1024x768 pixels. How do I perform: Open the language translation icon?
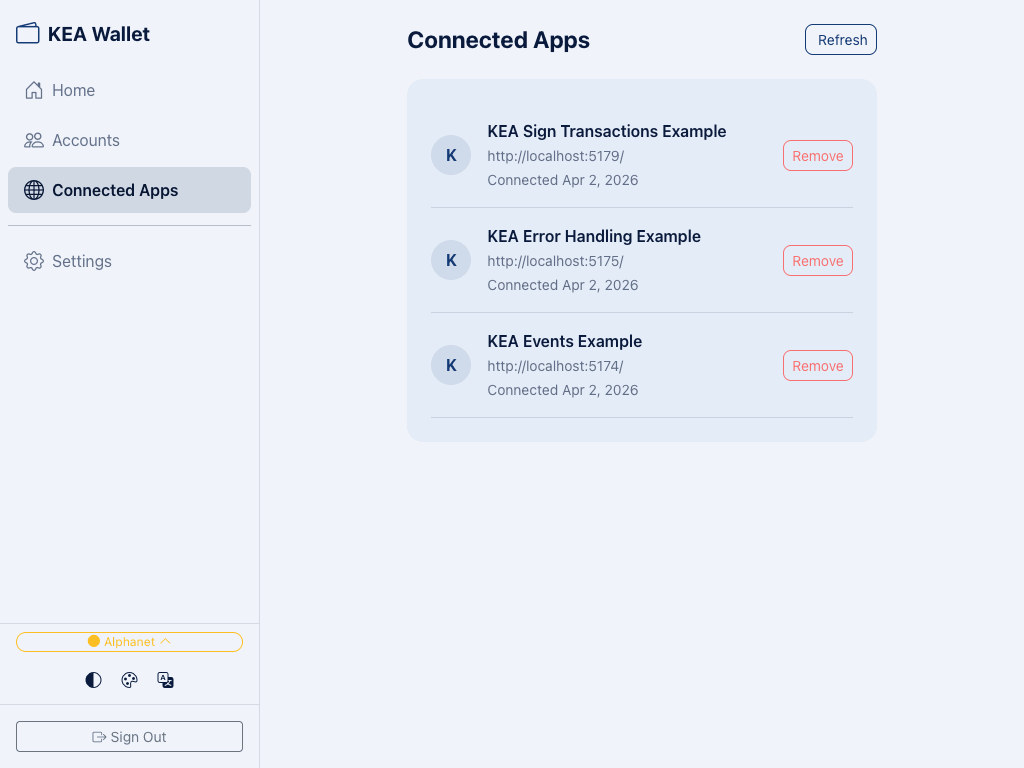[165, 680]
